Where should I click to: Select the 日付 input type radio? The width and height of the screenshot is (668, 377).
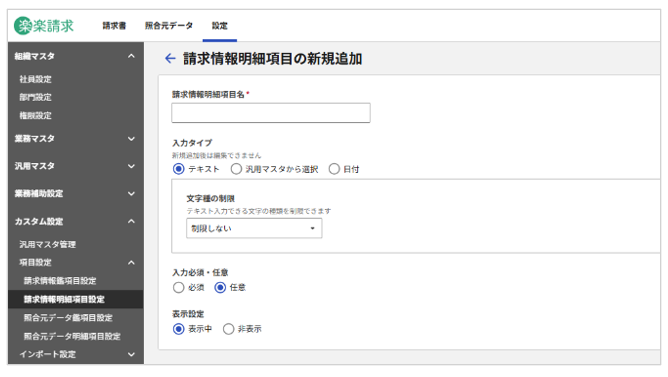334,169
